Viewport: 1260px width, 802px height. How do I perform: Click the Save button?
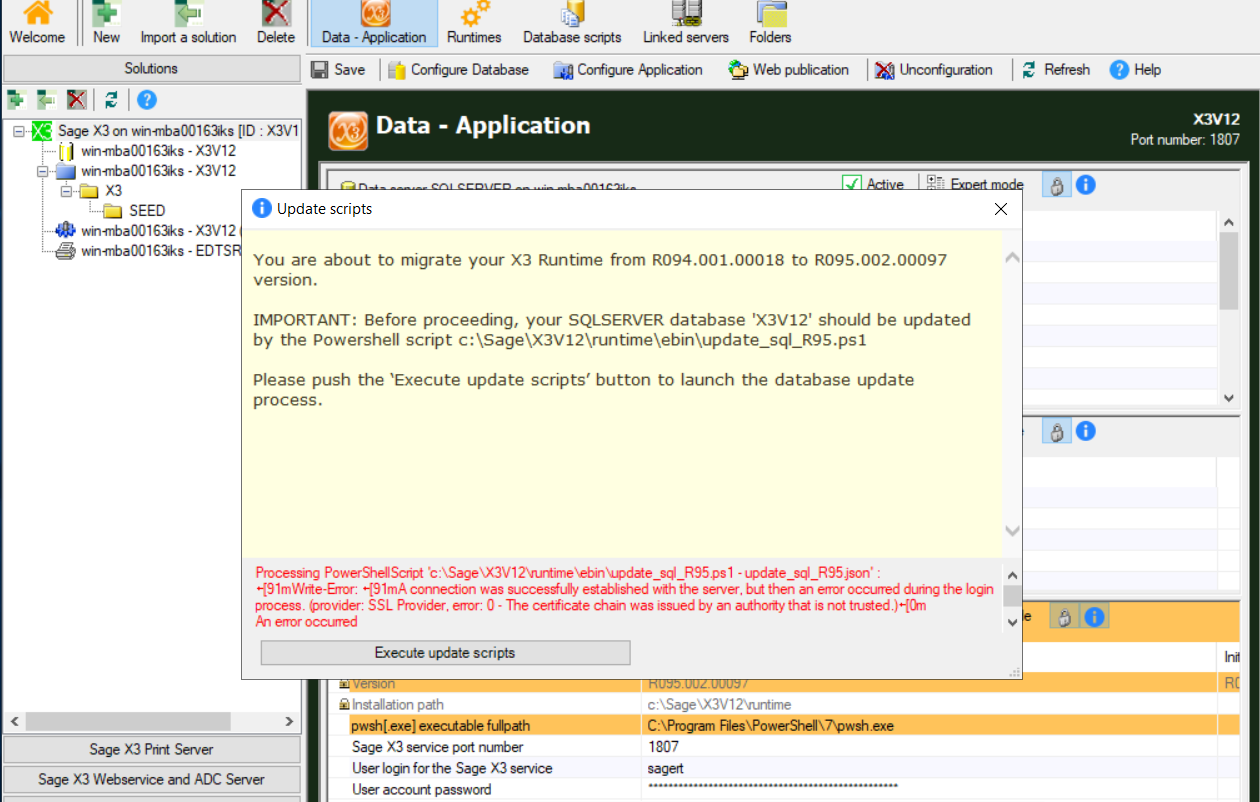coord(338,70)
